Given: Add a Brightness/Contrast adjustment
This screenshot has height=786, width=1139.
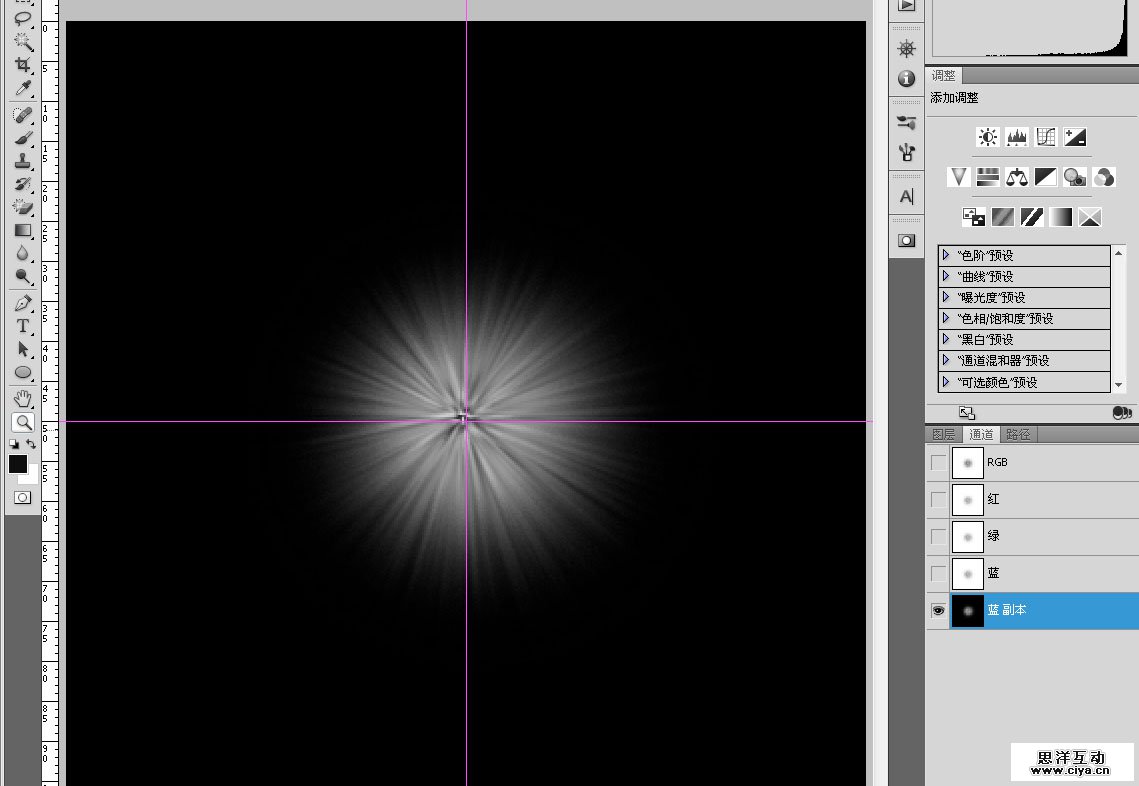Looking at the screenshot, I should (x=988, y=137).
